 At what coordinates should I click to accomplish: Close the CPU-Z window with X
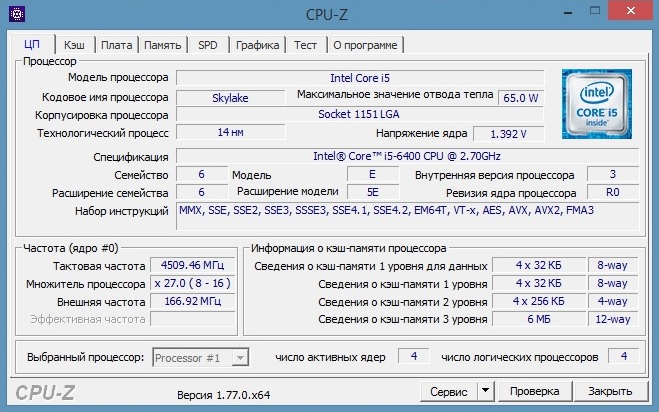tap(630, 11)
